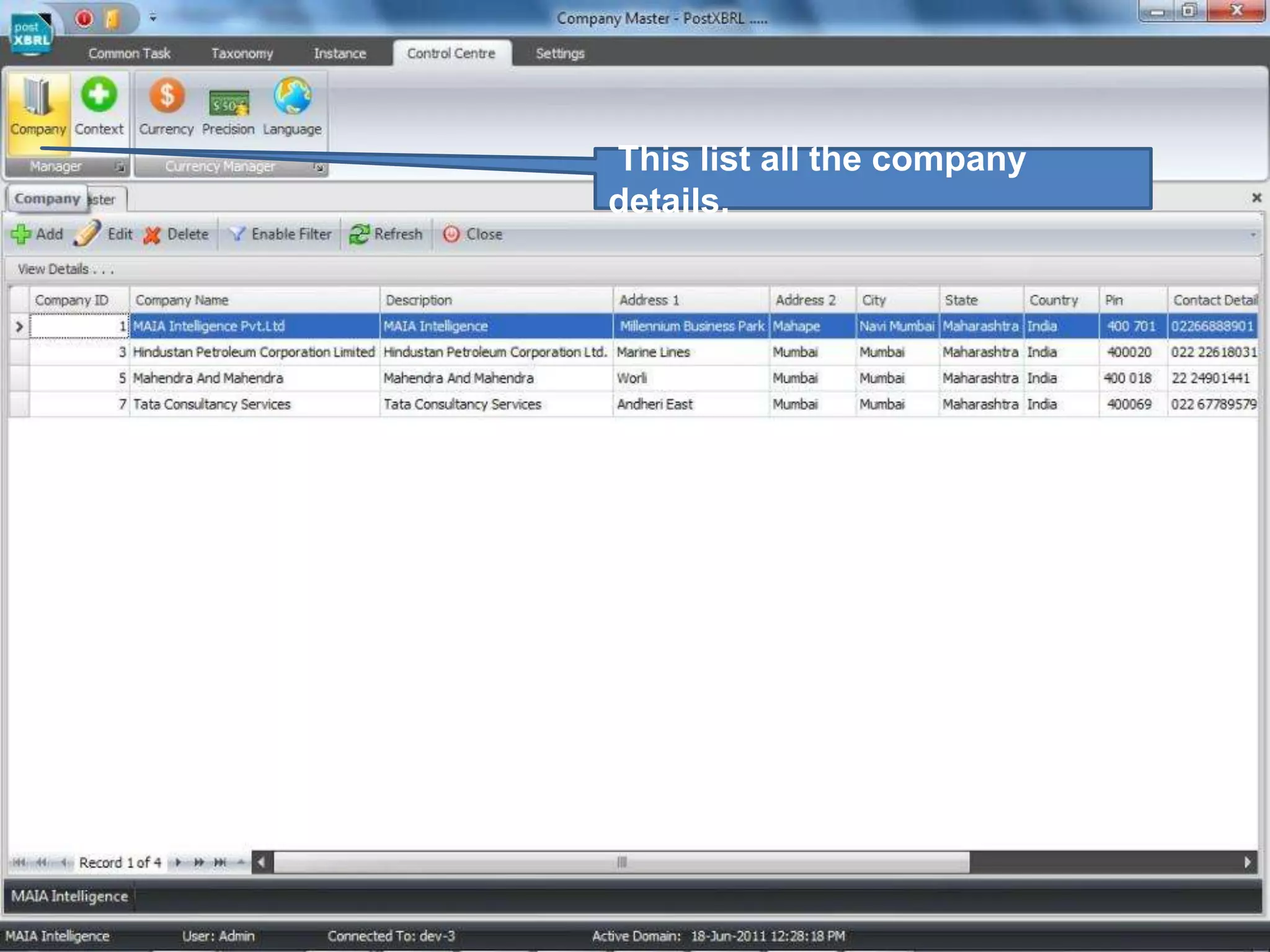
Task: Sort by City column header
Action: click(897, 300)
